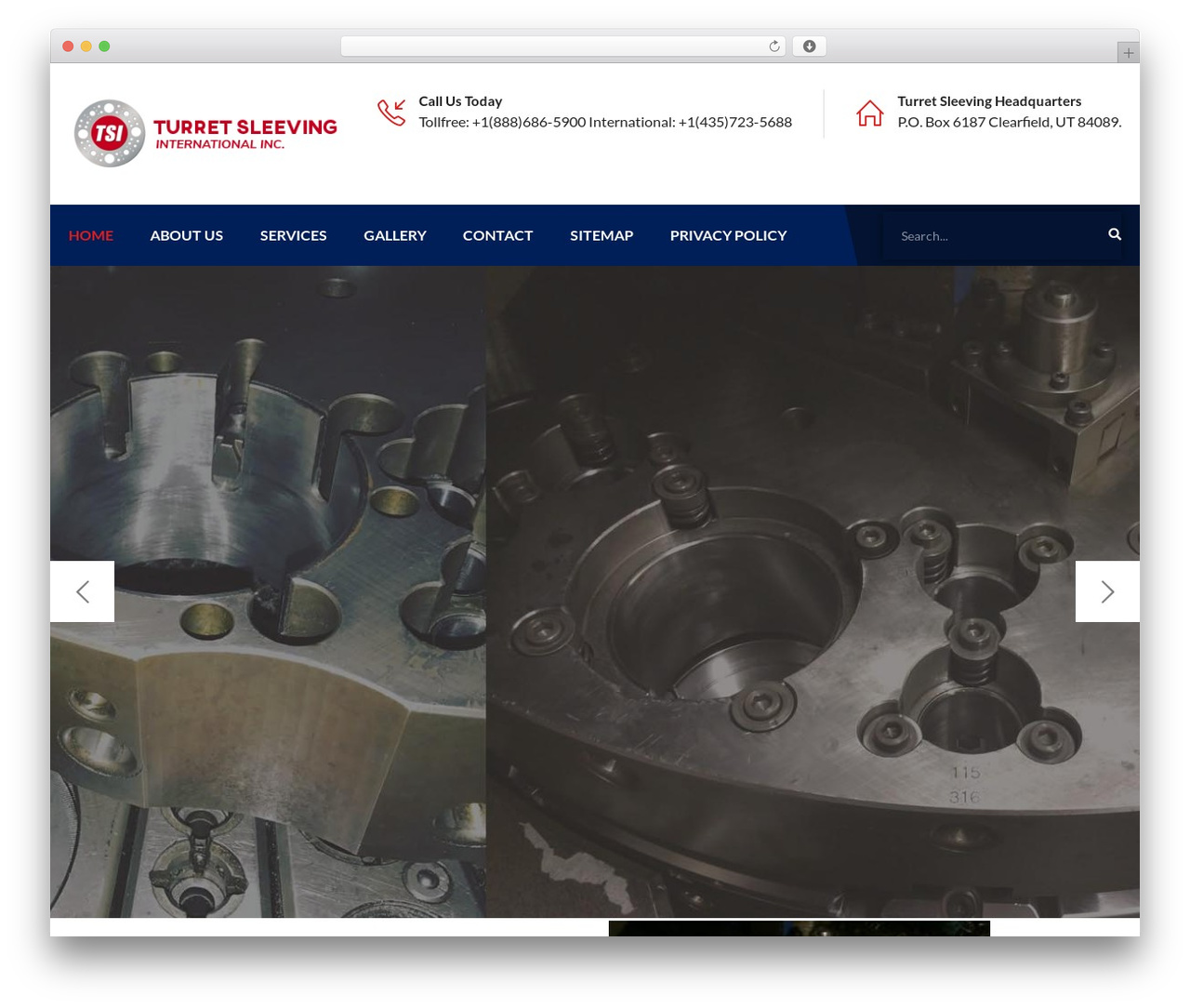Screen dimensions: 1190x1008
Task: Maximize window using the green button
Action: click(x=104, y=46)
